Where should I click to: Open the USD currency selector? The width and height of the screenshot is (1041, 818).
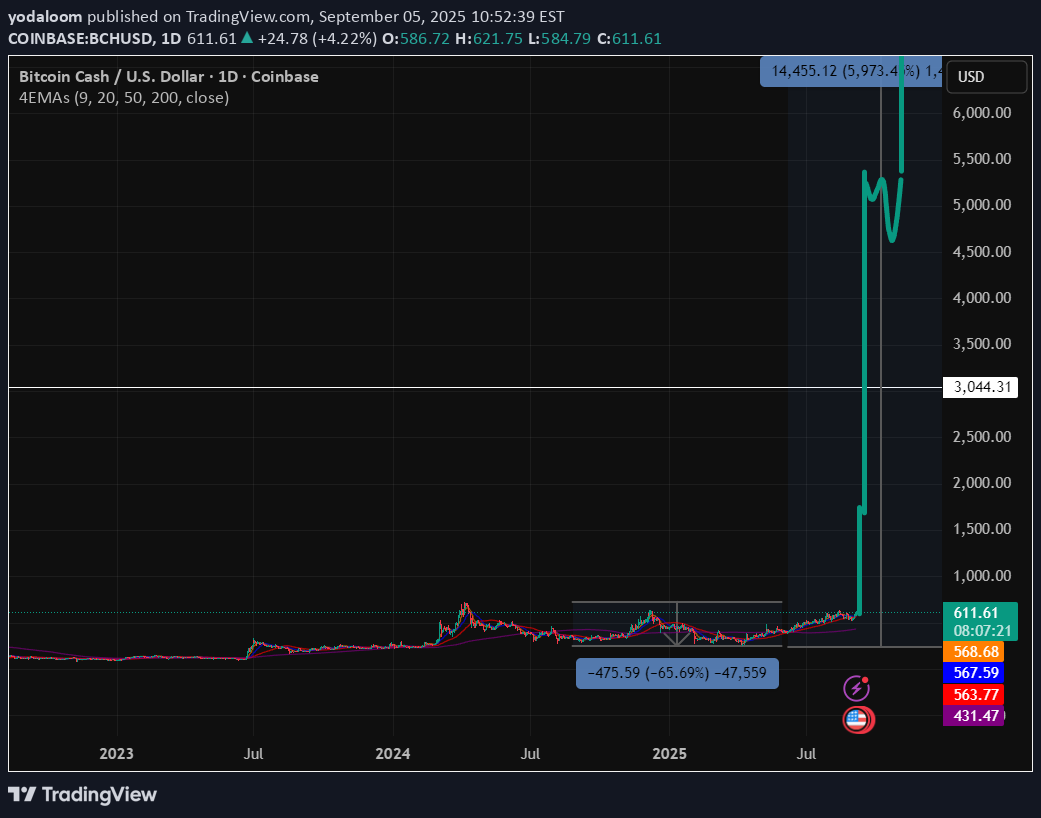[x=986, y=77]
